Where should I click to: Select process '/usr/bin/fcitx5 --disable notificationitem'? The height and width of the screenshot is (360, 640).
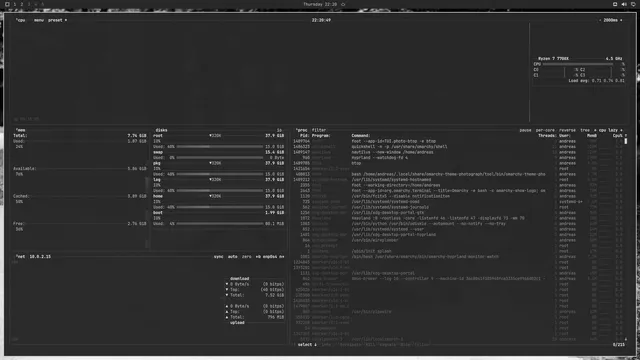(459, 196)
